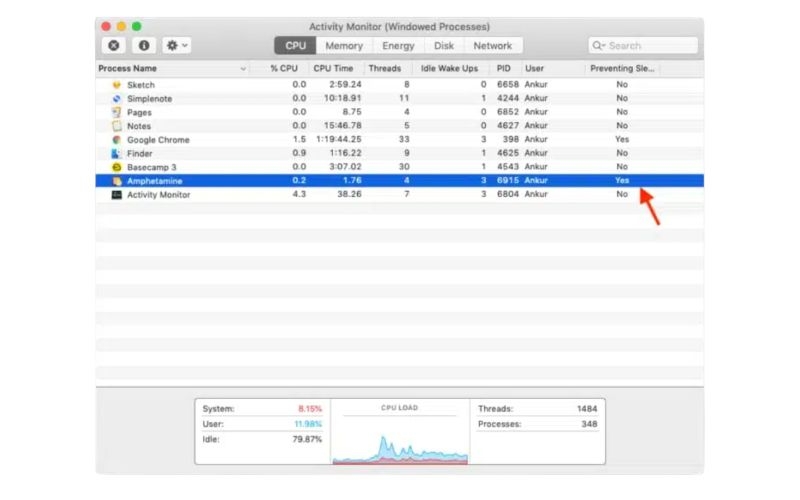The width and height of the screenshot is (800, 500).
Task: Click the Activity Monitor row icon
Action: click(x=117, y=194)
